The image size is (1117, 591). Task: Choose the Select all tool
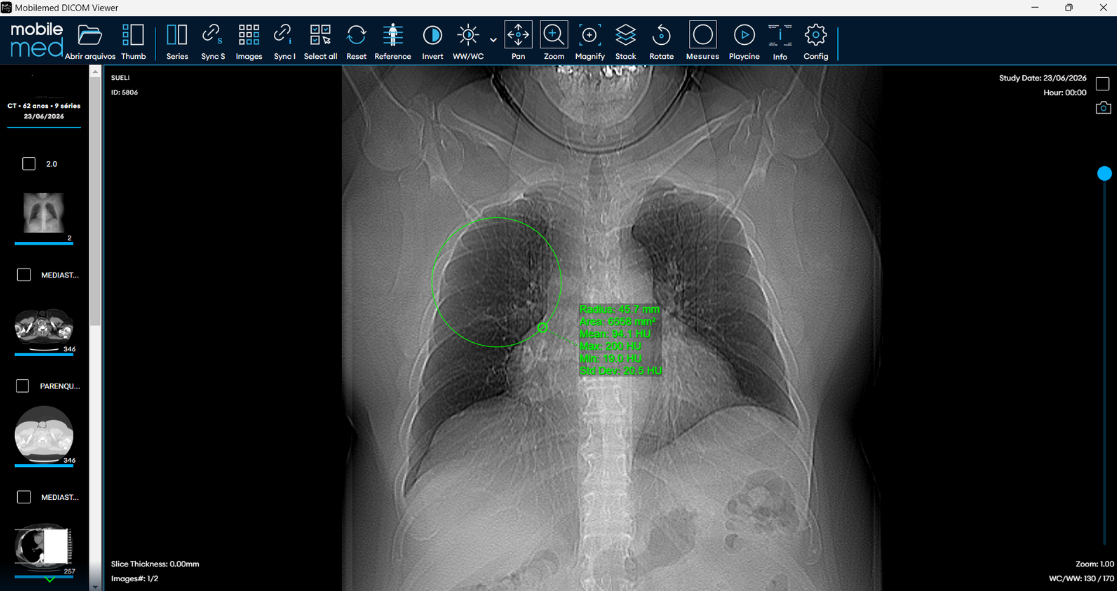[320, 41]
